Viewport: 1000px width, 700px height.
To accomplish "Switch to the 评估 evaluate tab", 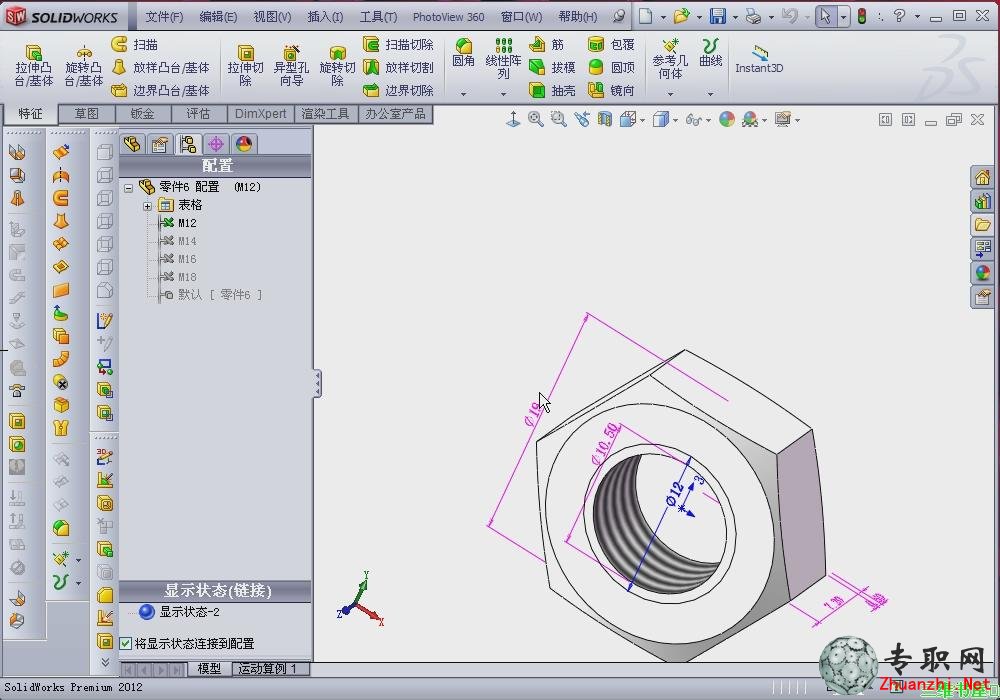I will point(198,113).
